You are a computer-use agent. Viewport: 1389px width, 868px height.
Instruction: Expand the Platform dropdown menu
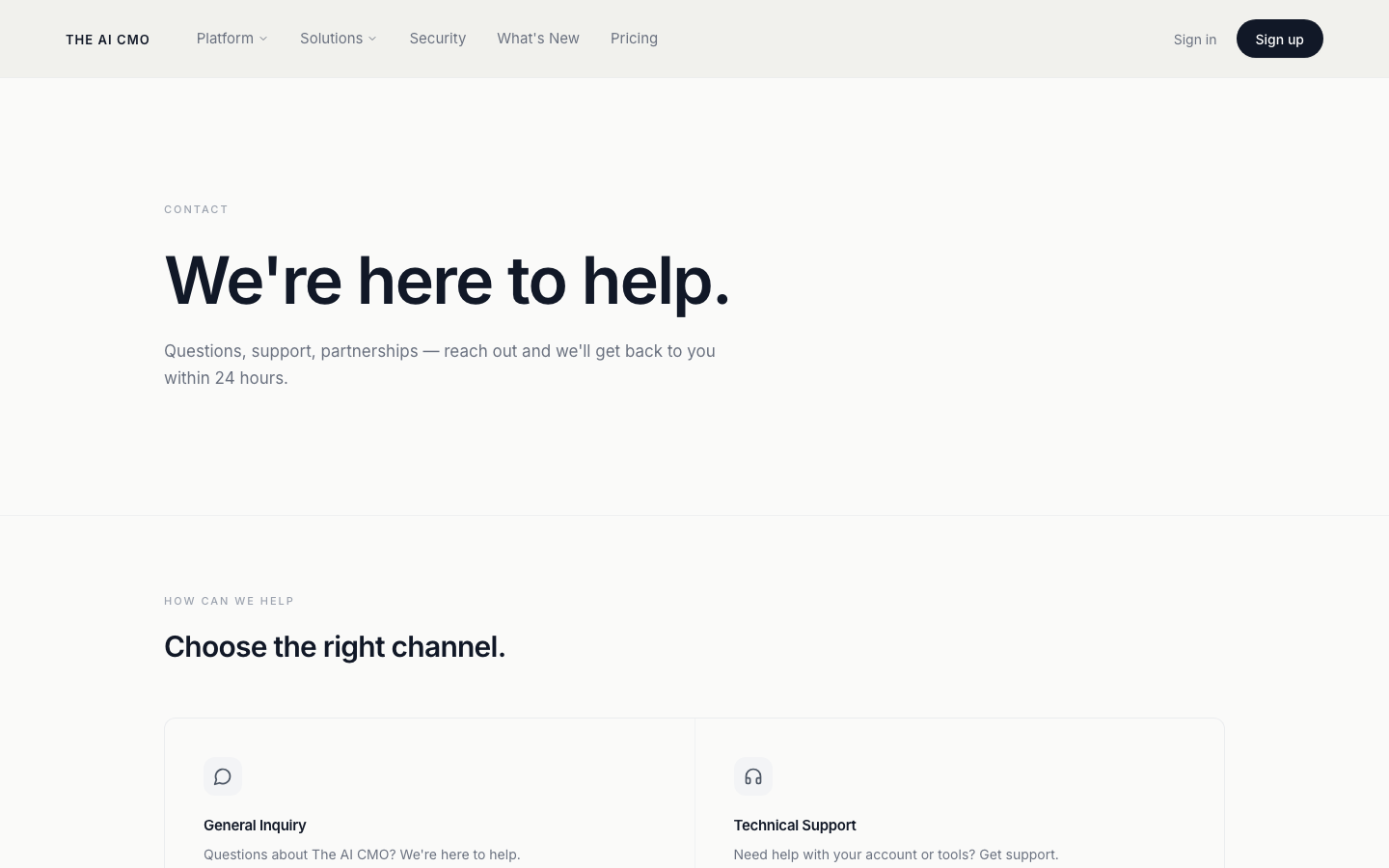click(x=231, y=39)
